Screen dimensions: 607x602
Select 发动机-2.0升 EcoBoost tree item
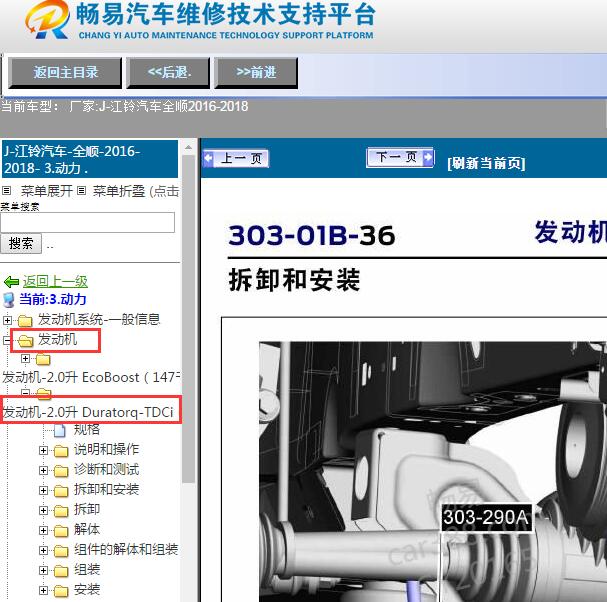point(91,377)
